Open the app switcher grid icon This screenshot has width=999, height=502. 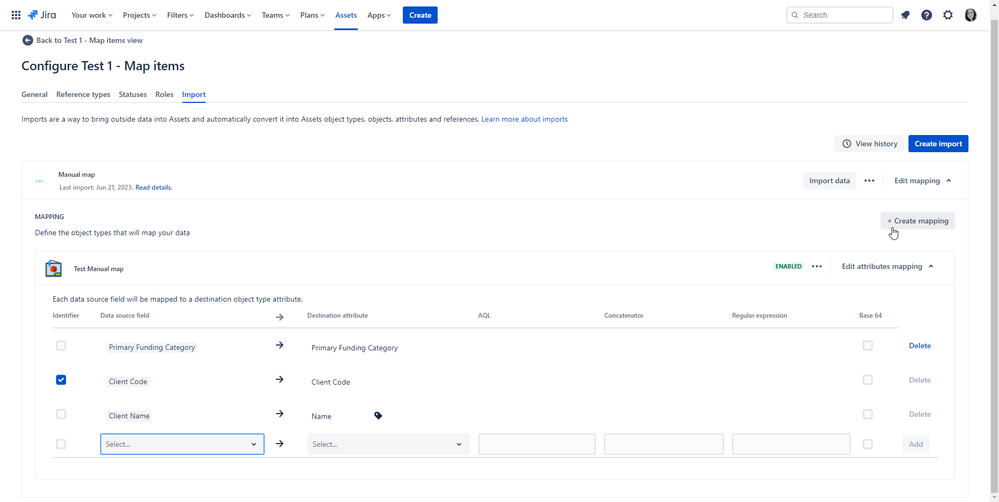[16, 15]
